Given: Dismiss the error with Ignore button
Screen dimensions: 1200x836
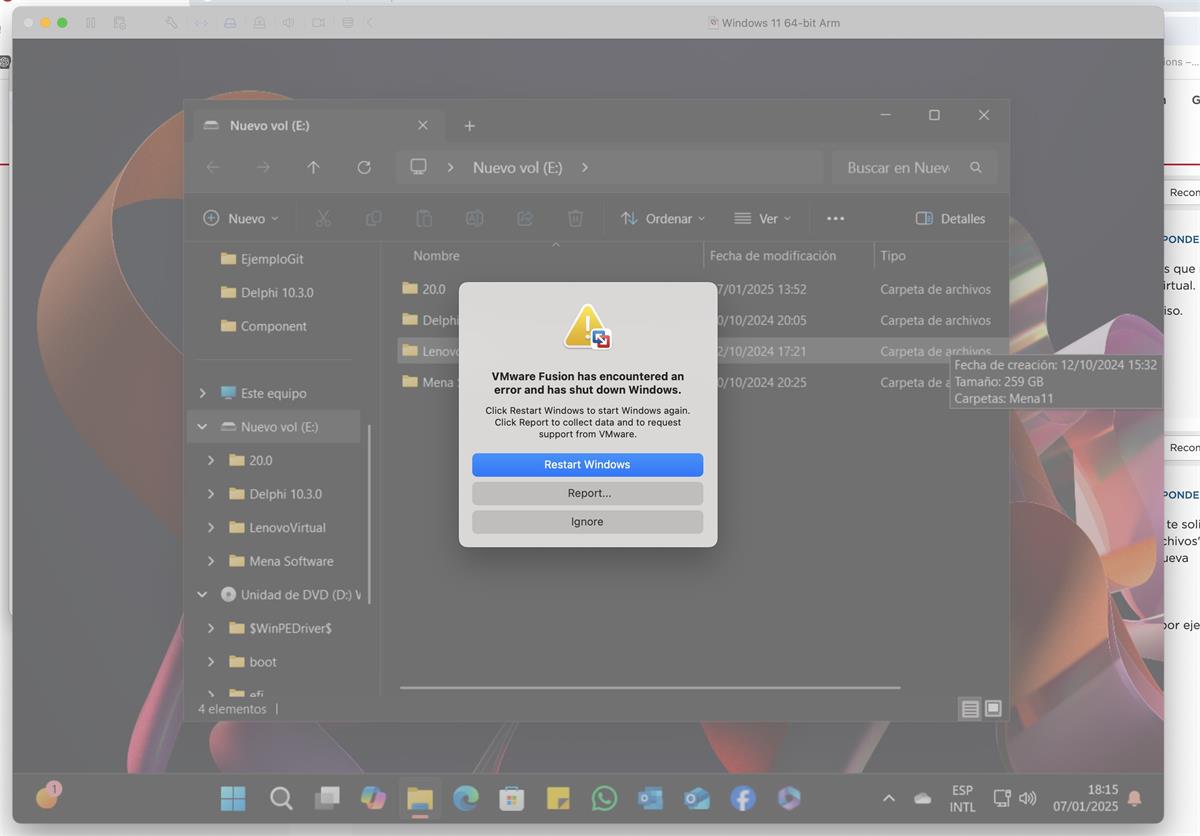Looking at the screenshot, I should [x=587, y=522].
